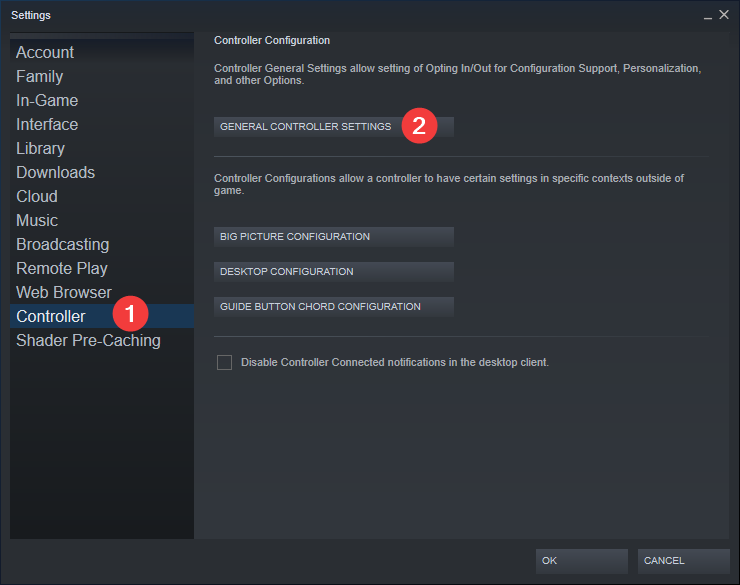Open Interface settings category
Image resolution: width=740 pixels, height=585 pixels.
pos(47,125)
